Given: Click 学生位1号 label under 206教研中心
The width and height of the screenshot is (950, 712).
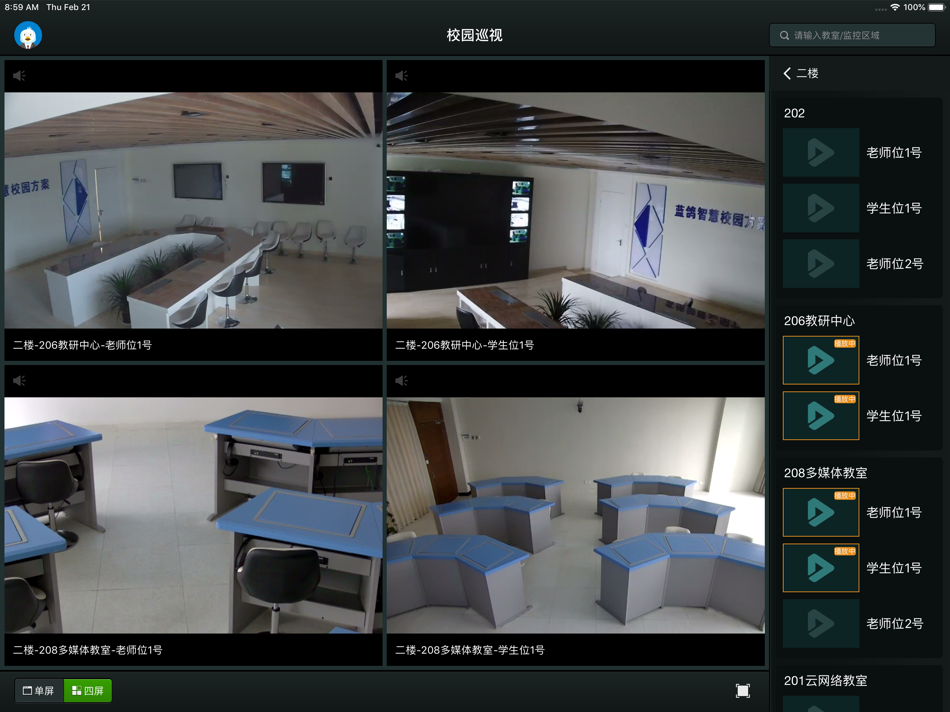Looking at the screenshot, I should 894,416.
